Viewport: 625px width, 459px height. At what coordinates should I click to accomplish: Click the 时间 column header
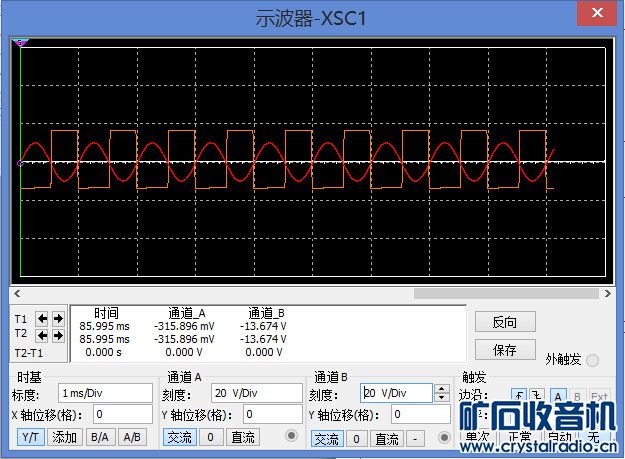(106, 313)
